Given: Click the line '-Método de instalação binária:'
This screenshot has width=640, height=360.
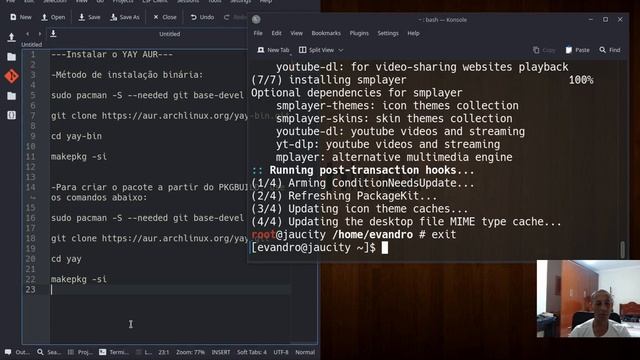Looking at the screenshot, I should (x=127, y=75).
